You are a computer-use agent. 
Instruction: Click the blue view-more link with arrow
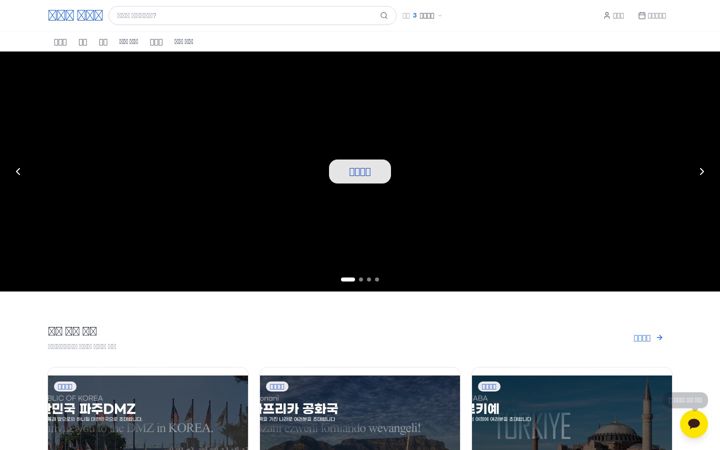tap(648, 338)
